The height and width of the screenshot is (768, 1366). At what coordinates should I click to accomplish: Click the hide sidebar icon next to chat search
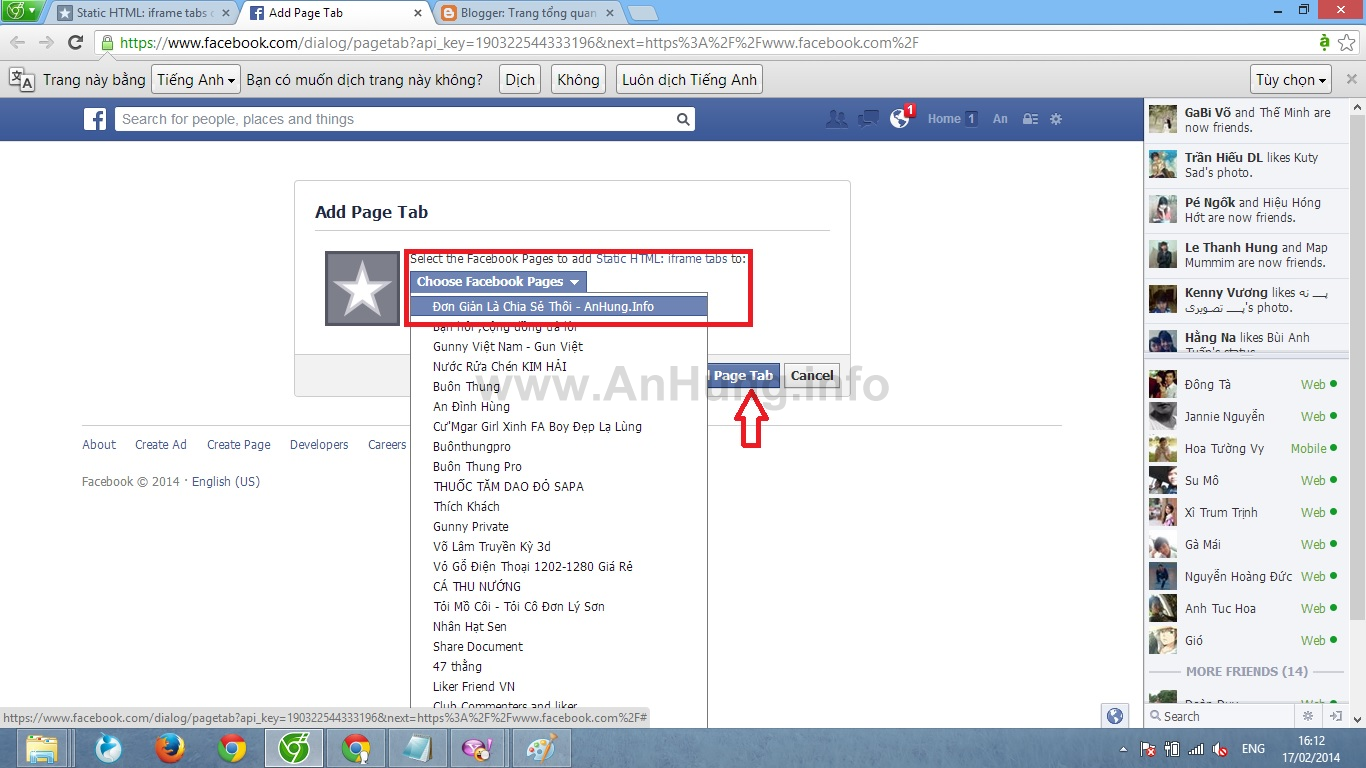point(1335,716)
